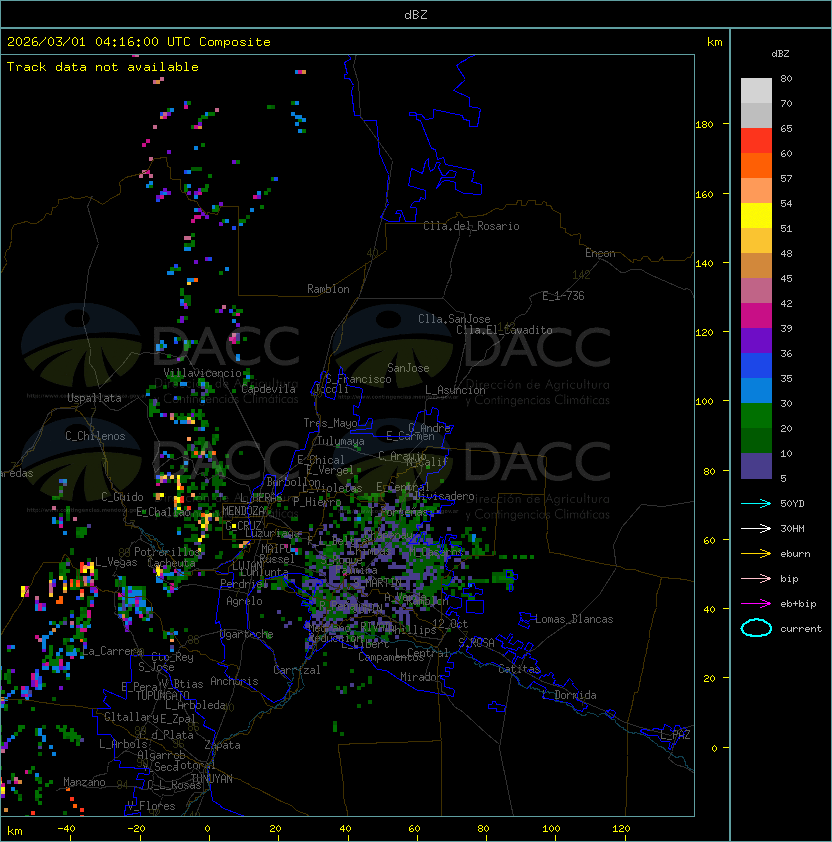Screen dimensions: 832x842
Task: Click the pink bip arrow icon
Action: (x=756, y=578)
